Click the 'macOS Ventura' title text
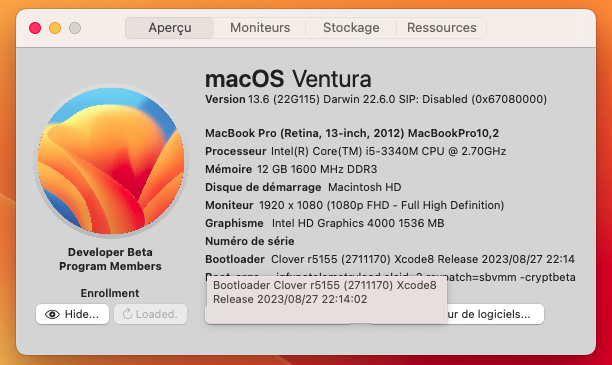This screenshot has height=365, width=612. coord(288,79)
